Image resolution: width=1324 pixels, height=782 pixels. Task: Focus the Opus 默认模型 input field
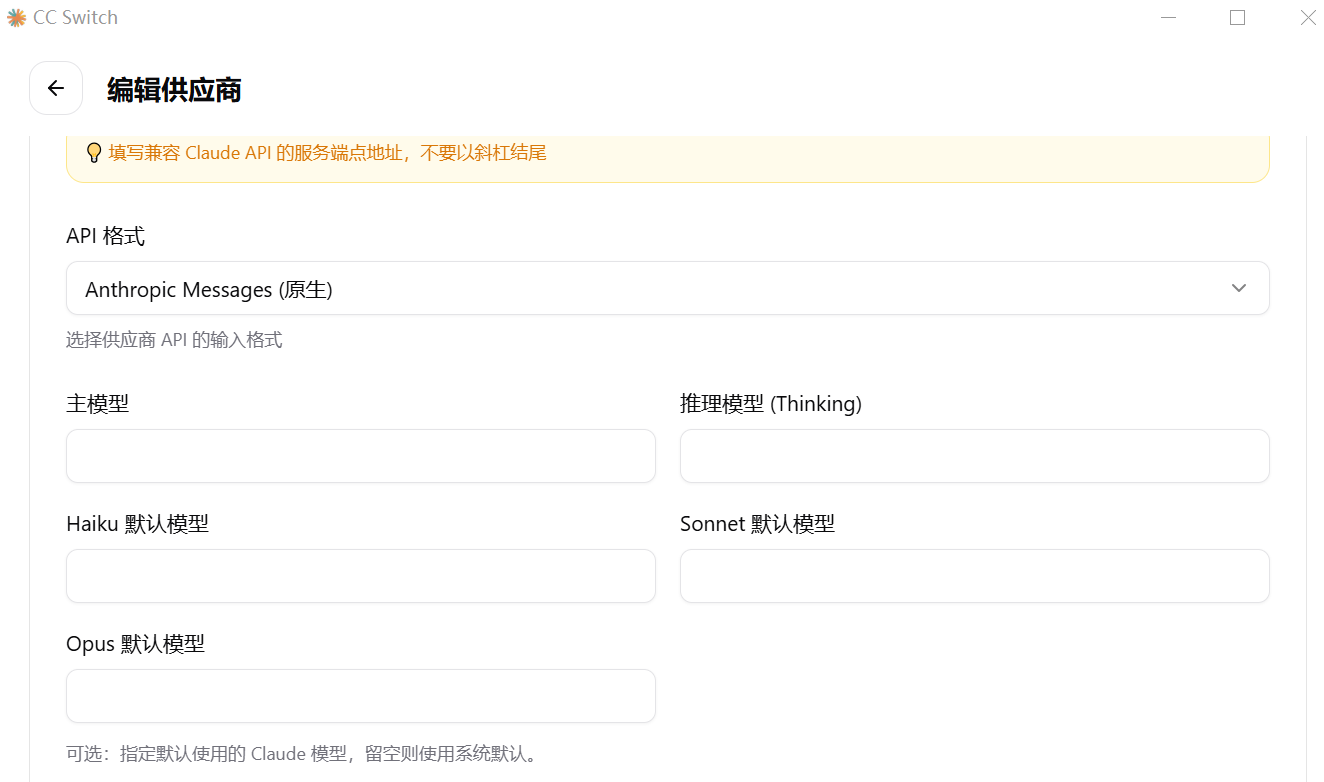tap(361, 696)
